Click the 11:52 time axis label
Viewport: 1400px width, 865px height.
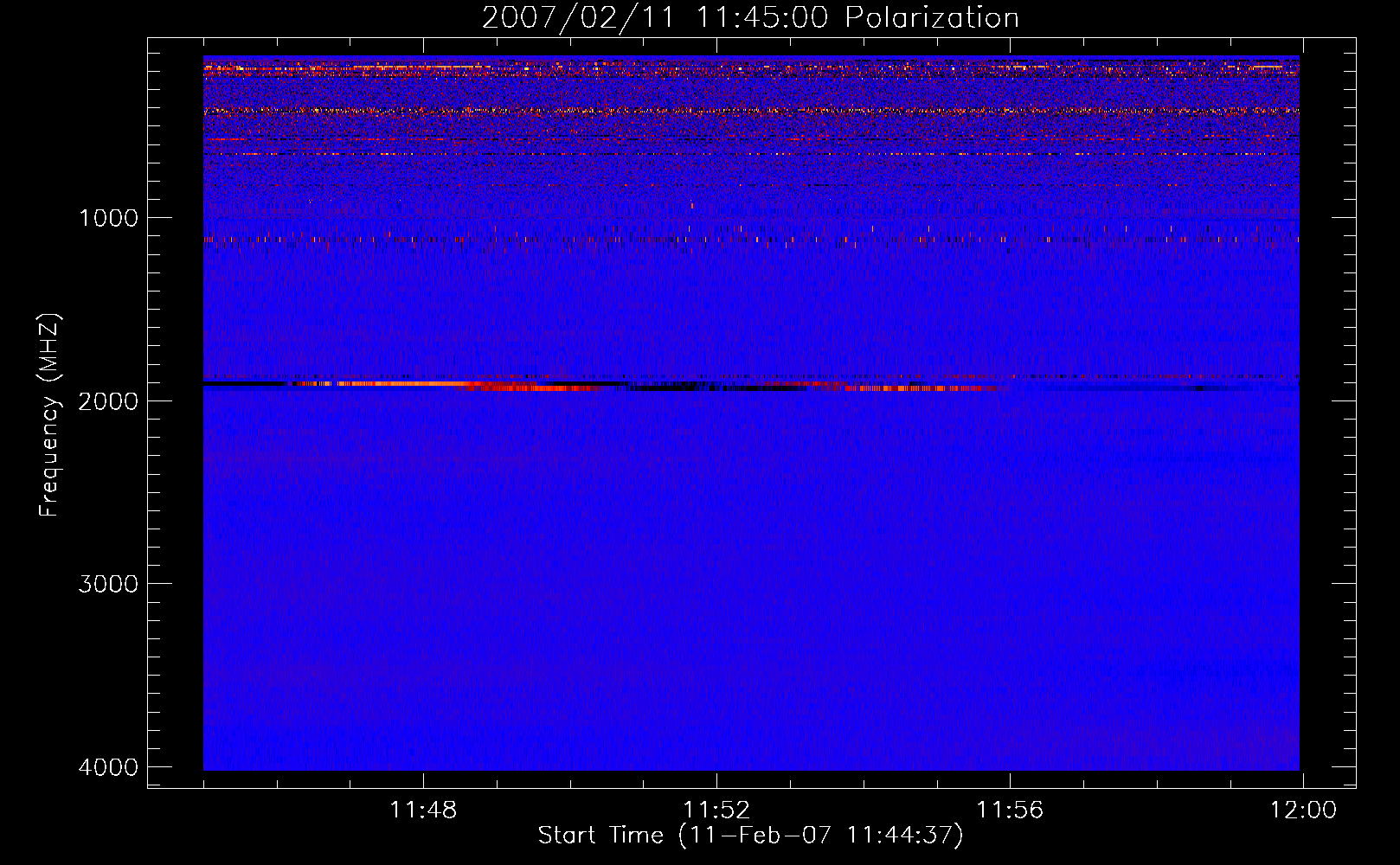[x=716, y=811]
